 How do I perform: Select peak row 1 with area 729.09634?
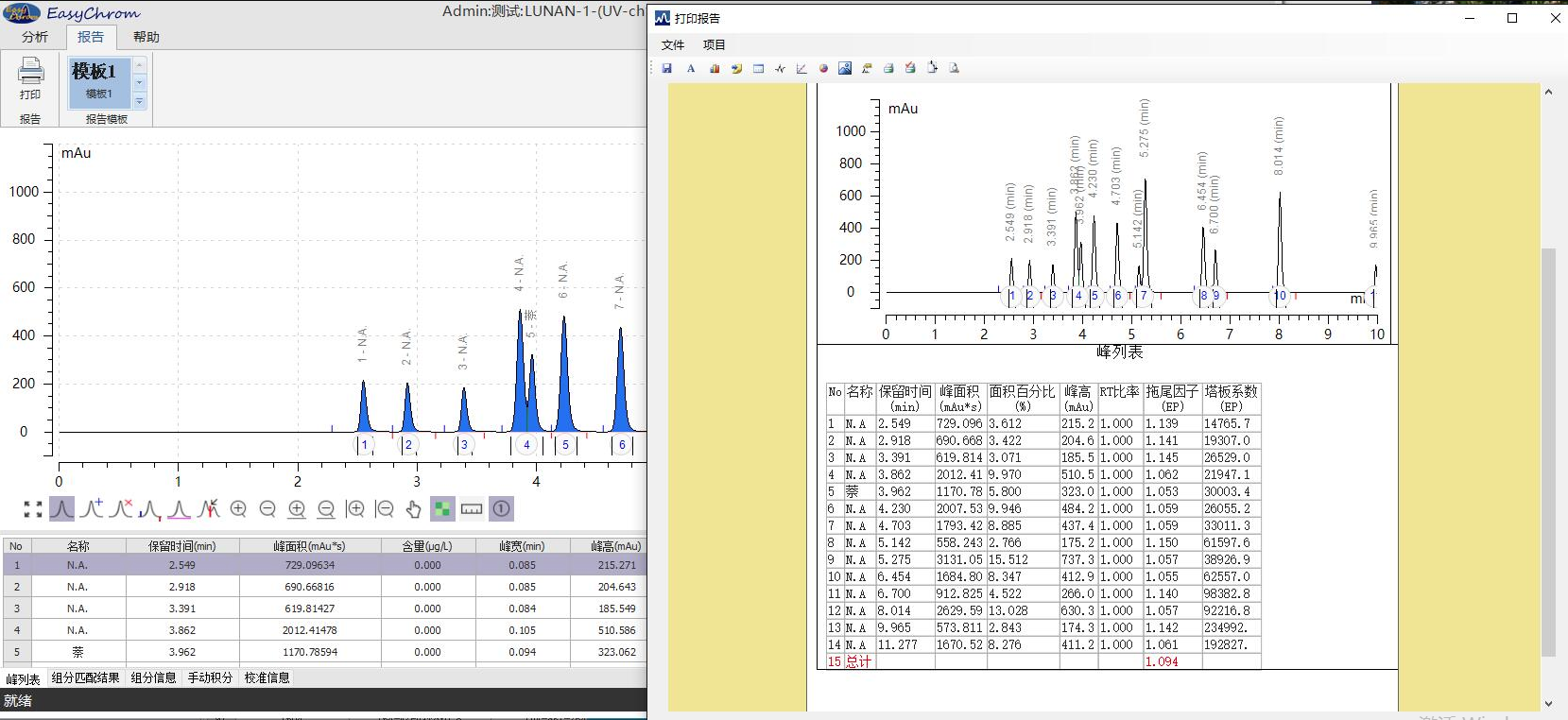(324, 565)
